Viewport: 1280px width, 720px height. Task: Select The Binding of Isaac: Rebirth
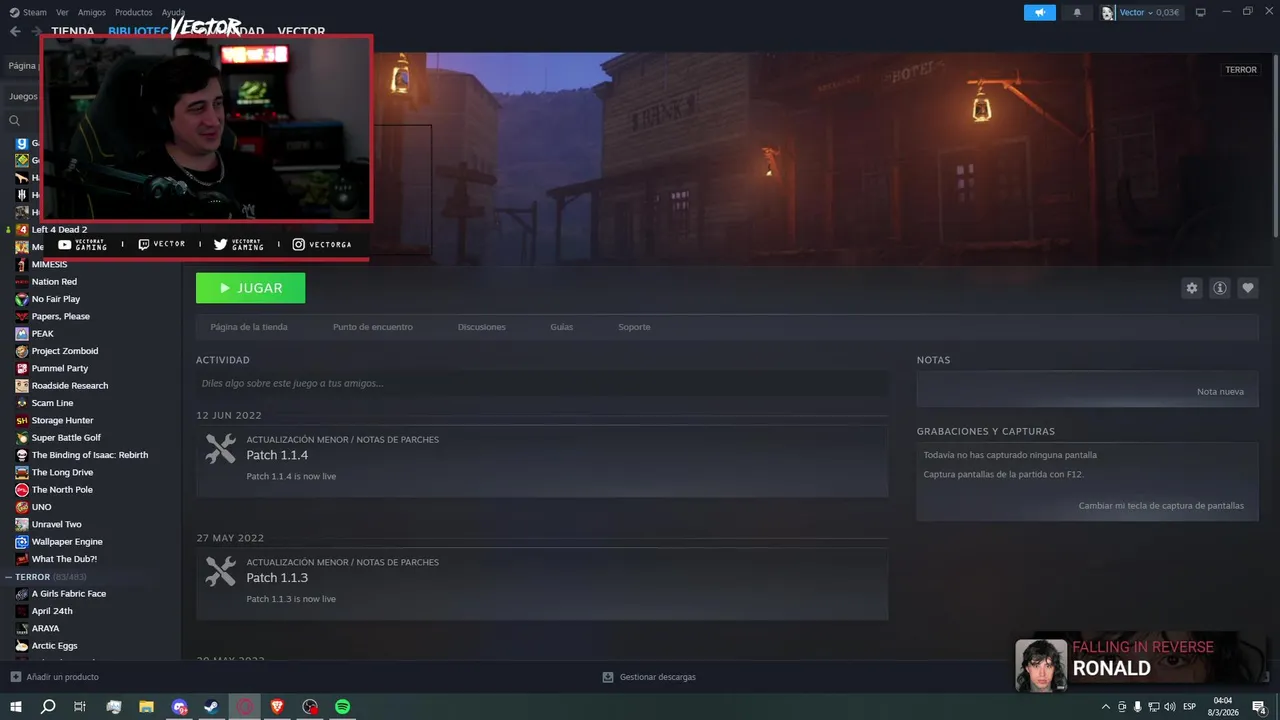[x=89, y=455]
